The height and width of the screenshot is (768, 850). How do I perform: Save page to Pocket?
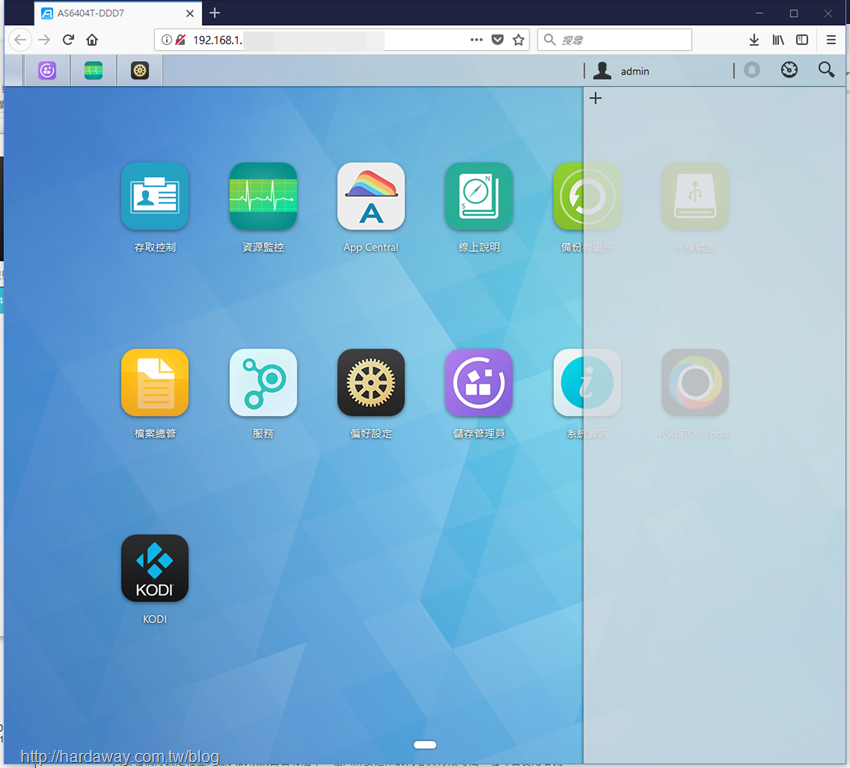498,40
